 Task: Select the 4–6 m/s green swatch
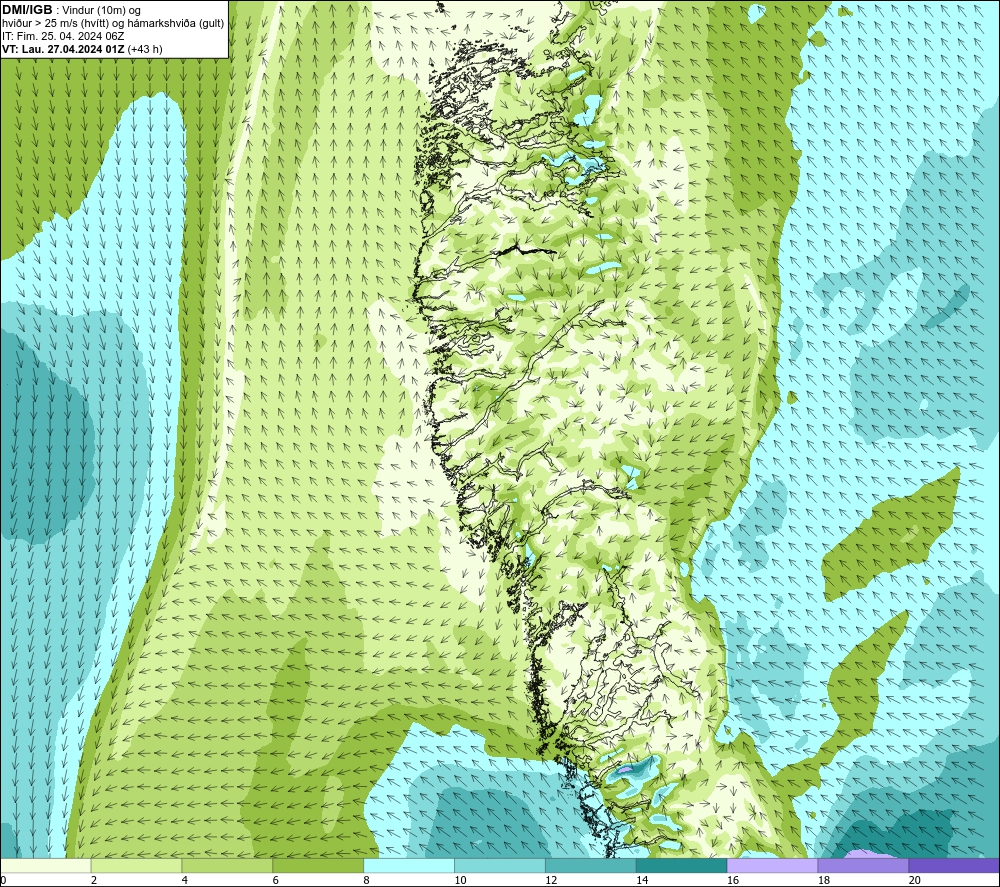[x=227, y=865]
